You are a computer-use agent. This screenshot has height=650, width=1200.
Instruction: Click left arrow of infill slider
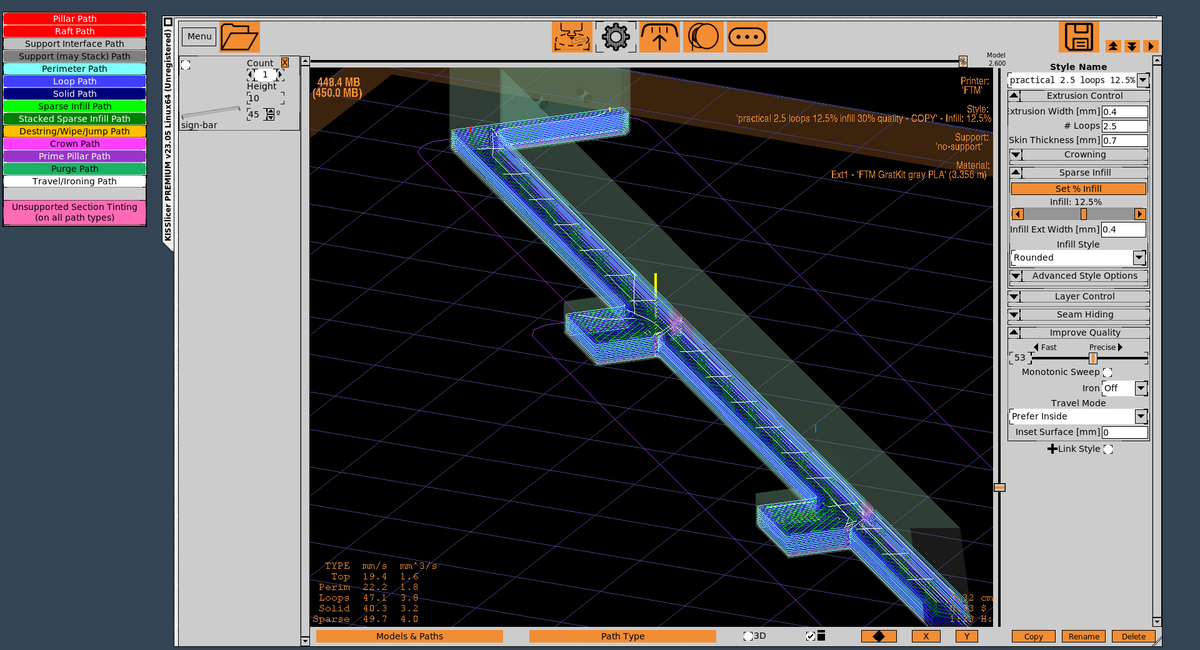pos(1018,214)
